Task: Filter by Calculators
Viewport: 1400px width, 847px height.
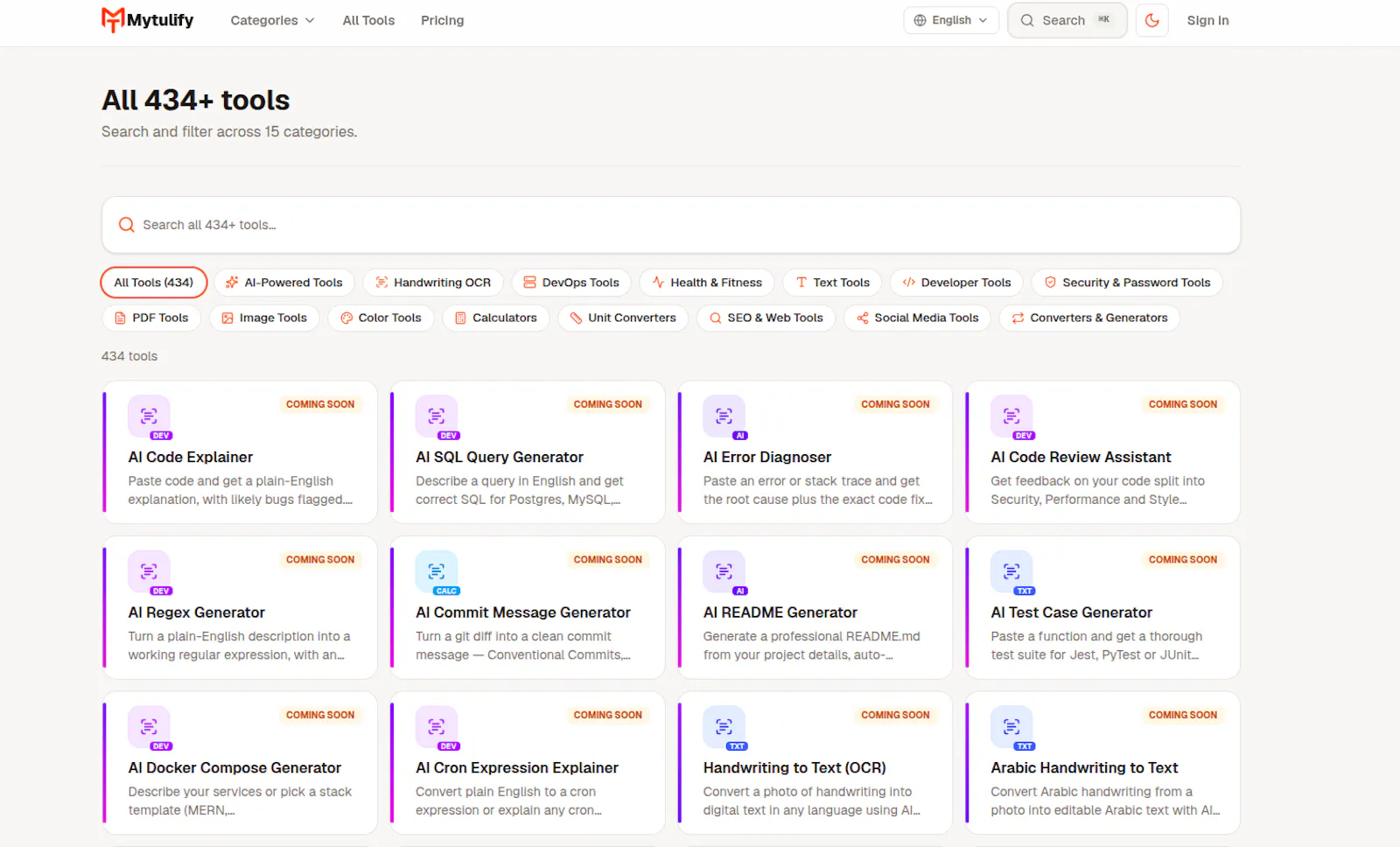Action: tap(495, 318)
